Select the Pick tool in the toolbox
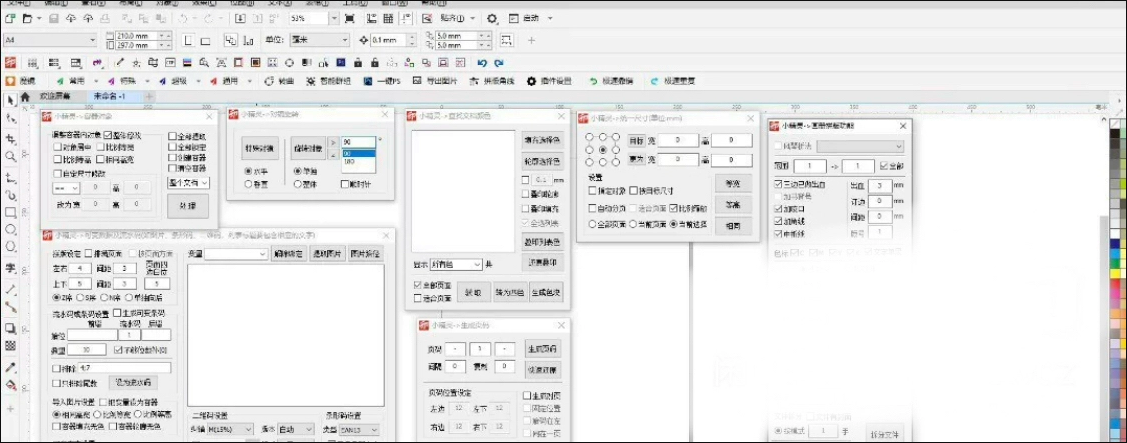This screenshot has height=443, width=1127. click(x=10, y=99)
